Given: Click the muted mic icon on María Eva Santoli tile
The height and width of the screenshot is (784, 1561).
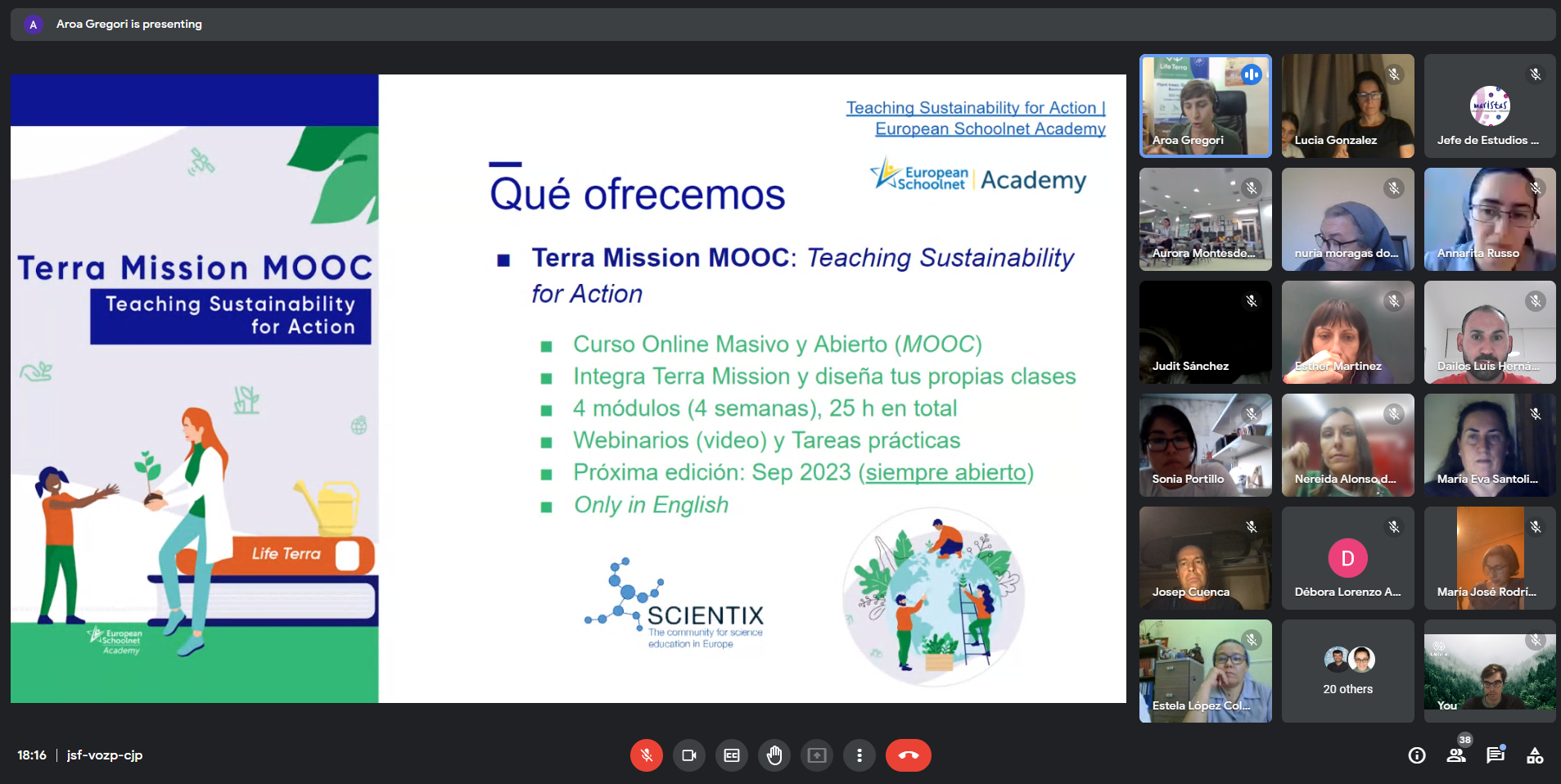Looking at the screenshot, I should point(1536,414).
